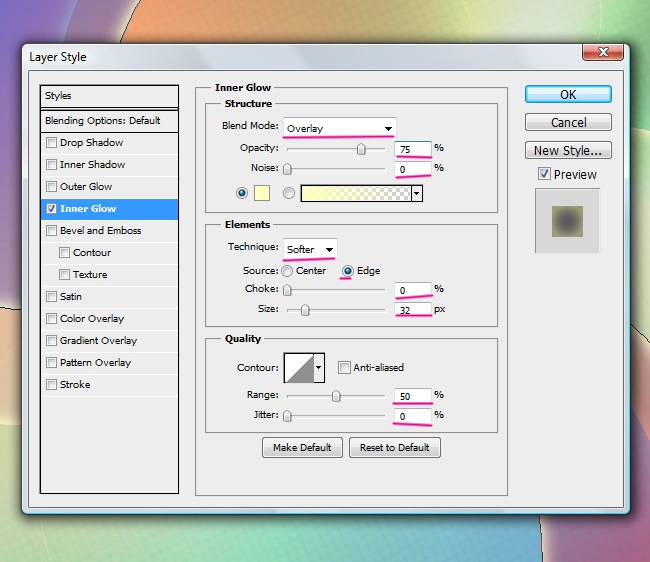The image size is (650, 562).
Task: Click the Size value input field
Action: (413, 310)
